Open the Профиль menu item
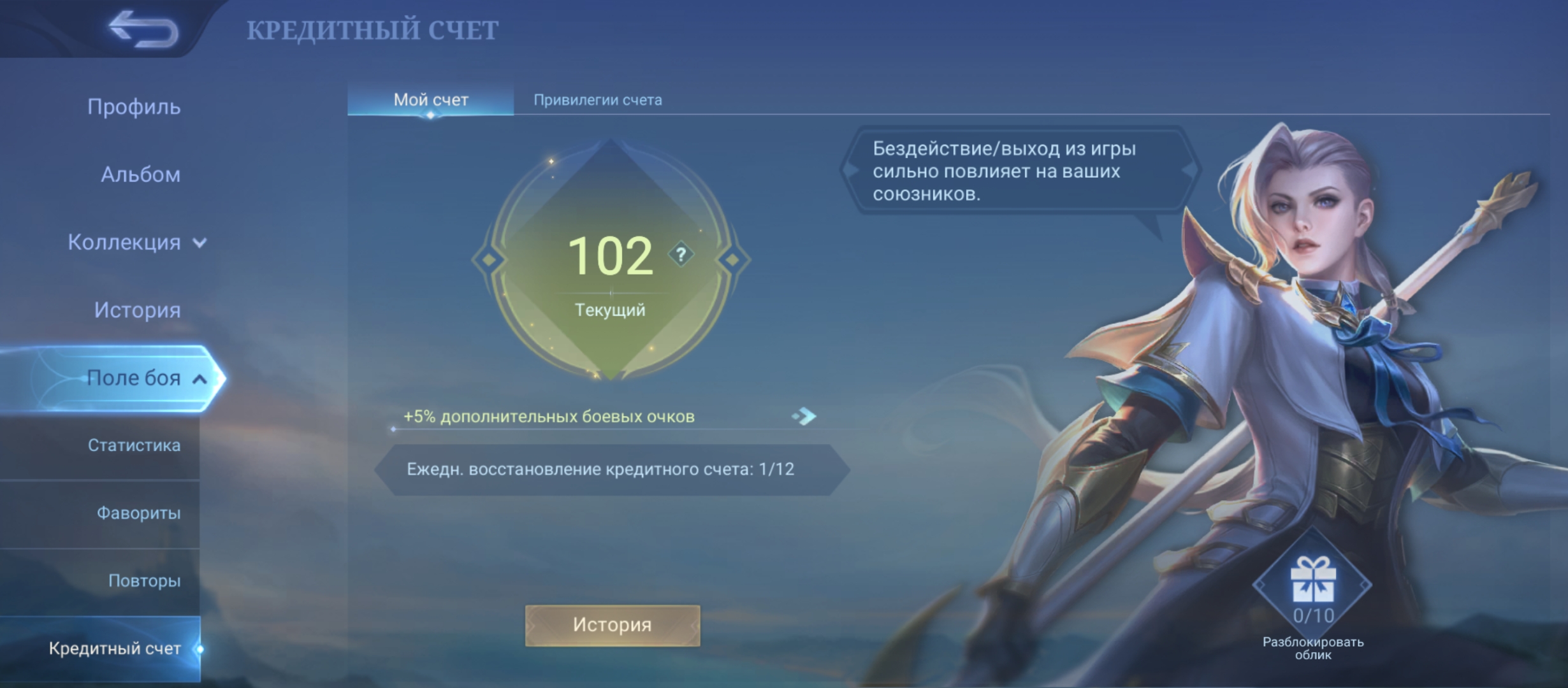 134,107
